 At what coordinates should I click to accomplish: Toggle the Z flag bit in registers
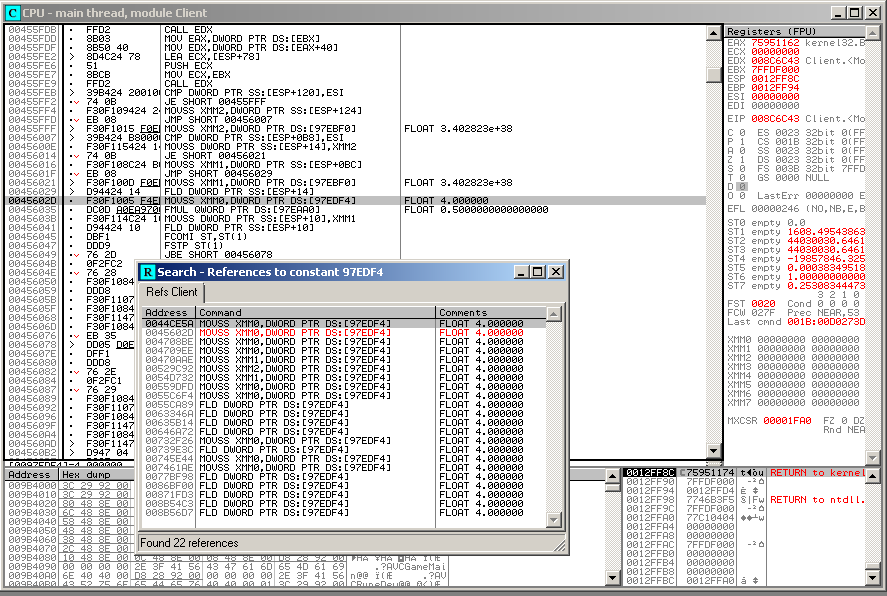740,159
